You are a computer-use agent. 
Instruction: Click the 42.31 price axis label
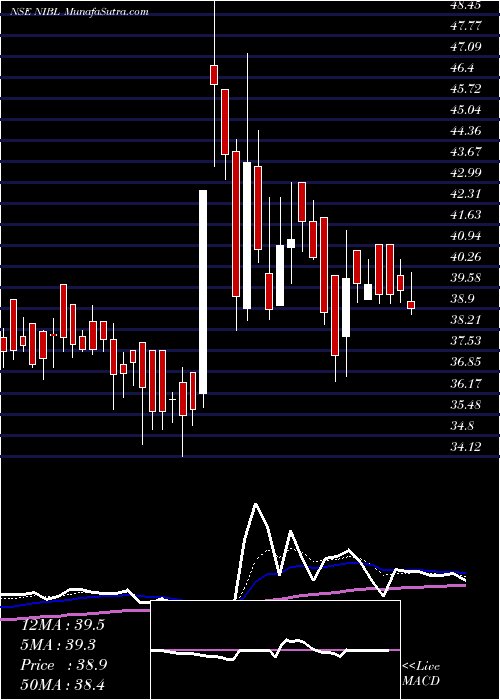click(466, 194)
